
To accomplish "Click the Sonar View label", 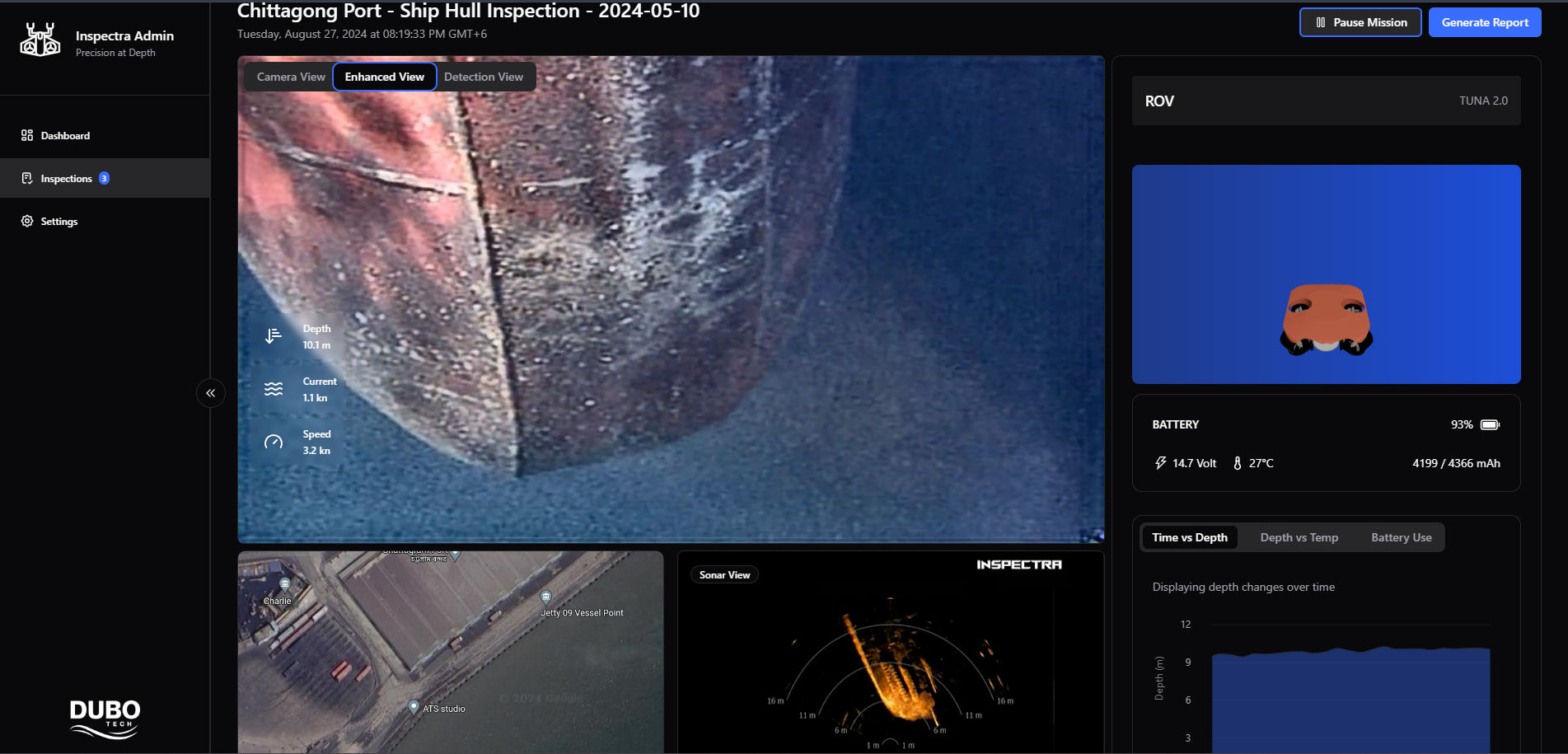I will [724, 575].
